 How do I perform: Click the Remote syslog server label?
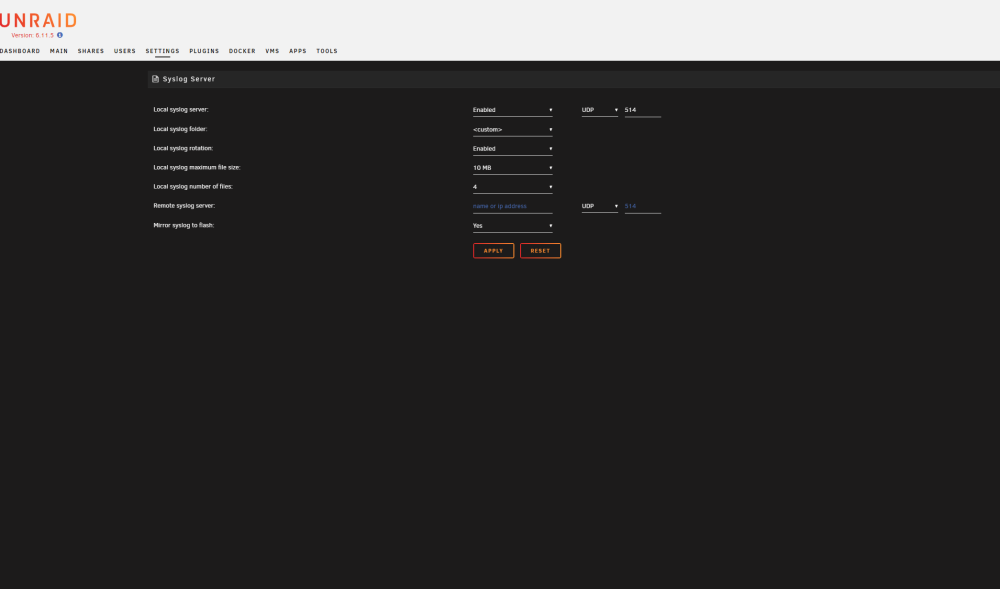184,205
